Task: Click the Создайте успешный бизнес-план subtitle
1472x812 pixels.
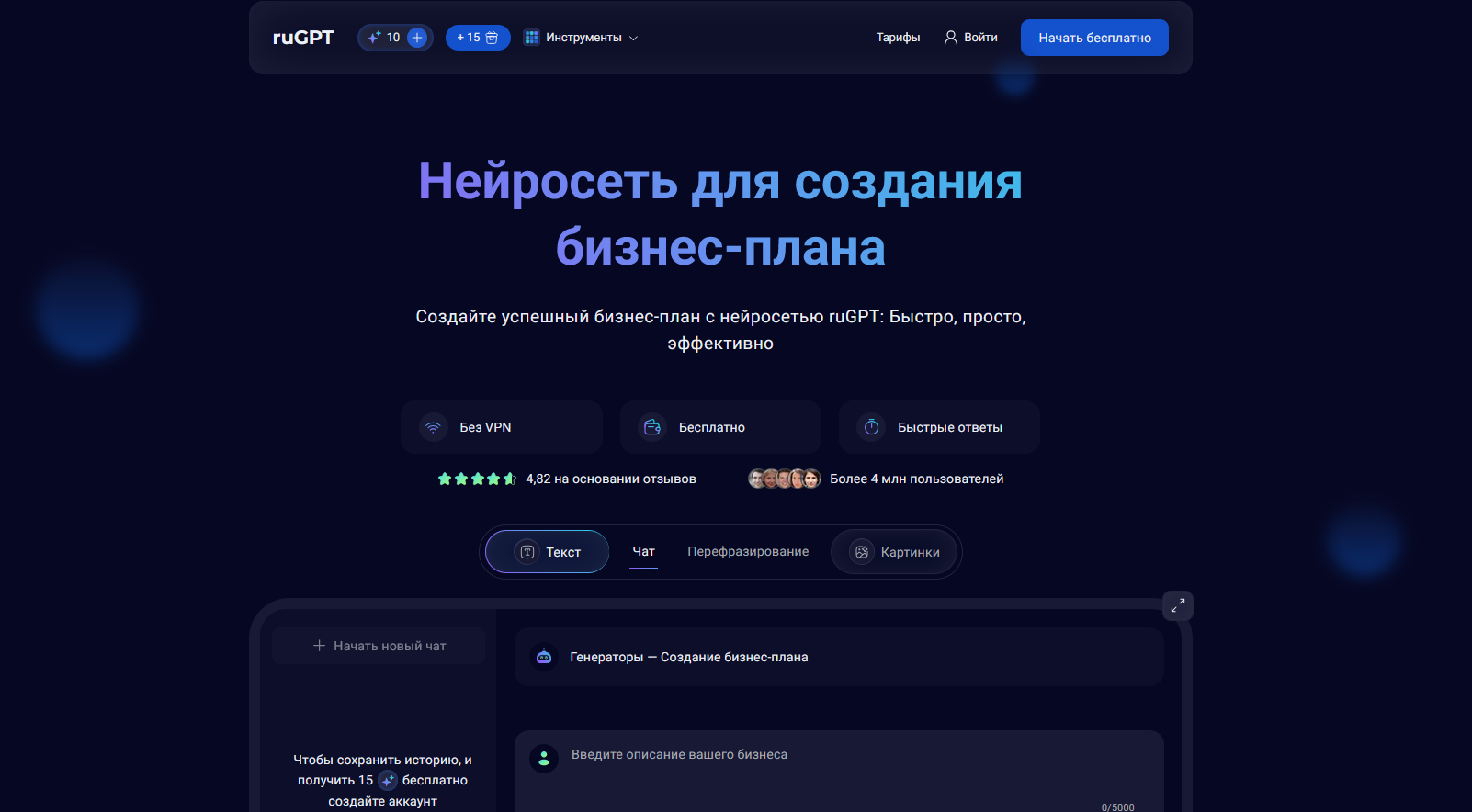Action: 720,330
